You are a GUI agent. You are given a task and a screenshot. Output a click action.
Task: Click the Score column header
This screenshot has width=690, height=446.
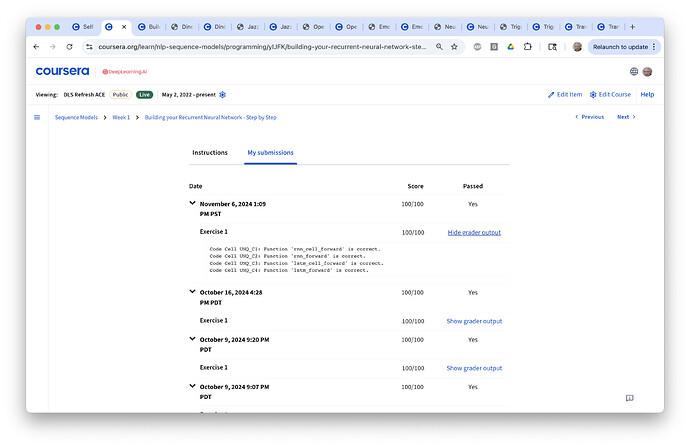(x=415, y=186)
